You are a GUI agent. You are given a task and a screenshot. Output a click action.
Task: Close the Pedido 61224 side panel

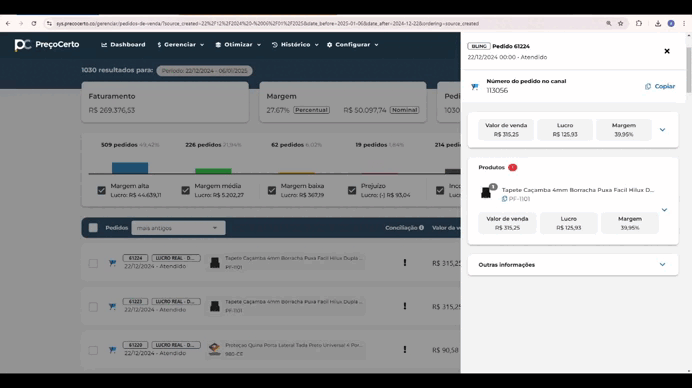pyautogui.click(x=667, y=51)
